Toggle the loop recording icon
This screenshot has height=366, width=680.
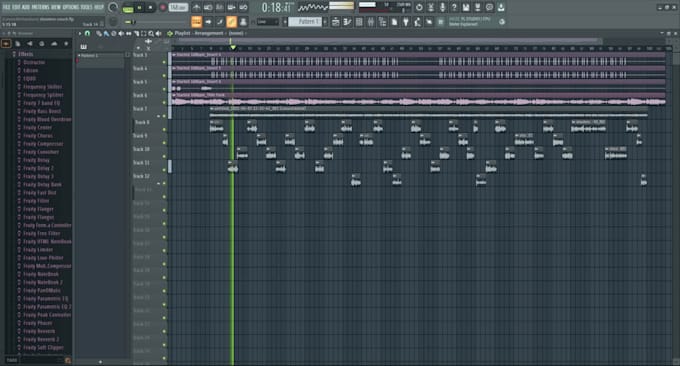[x=243, y=7]
